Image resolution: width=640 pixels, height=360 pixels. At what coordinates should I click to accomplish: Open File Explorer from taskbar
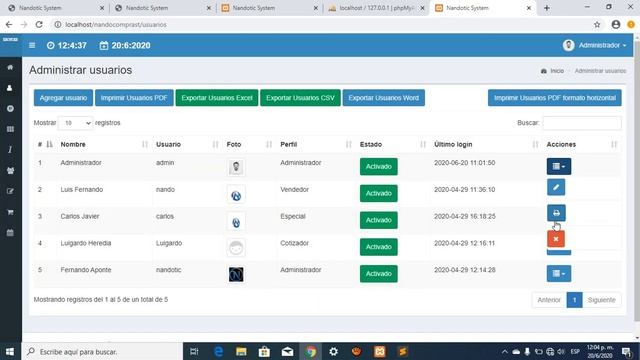click(241, 351)
